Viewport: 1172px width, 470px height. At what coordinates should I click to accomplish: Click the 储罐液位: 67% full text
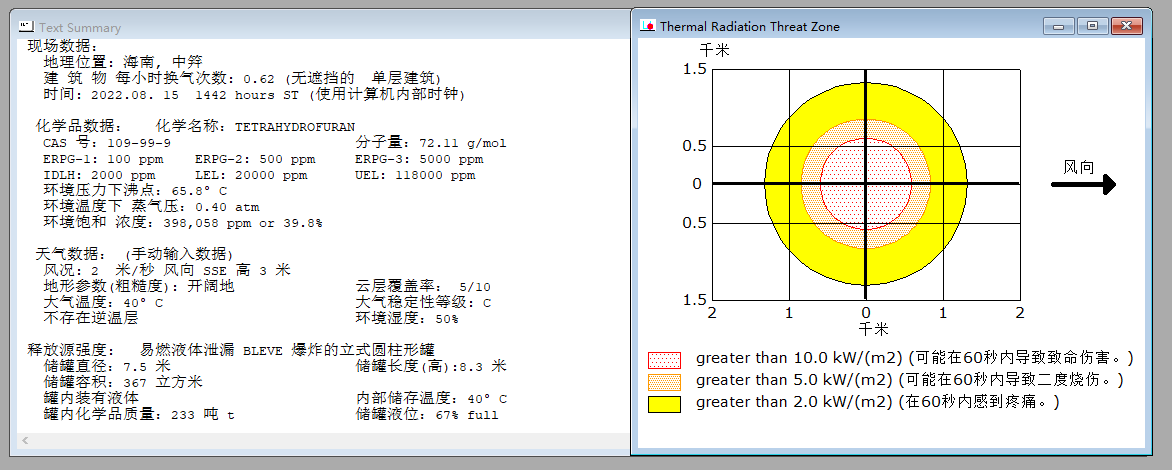point(427,415)
